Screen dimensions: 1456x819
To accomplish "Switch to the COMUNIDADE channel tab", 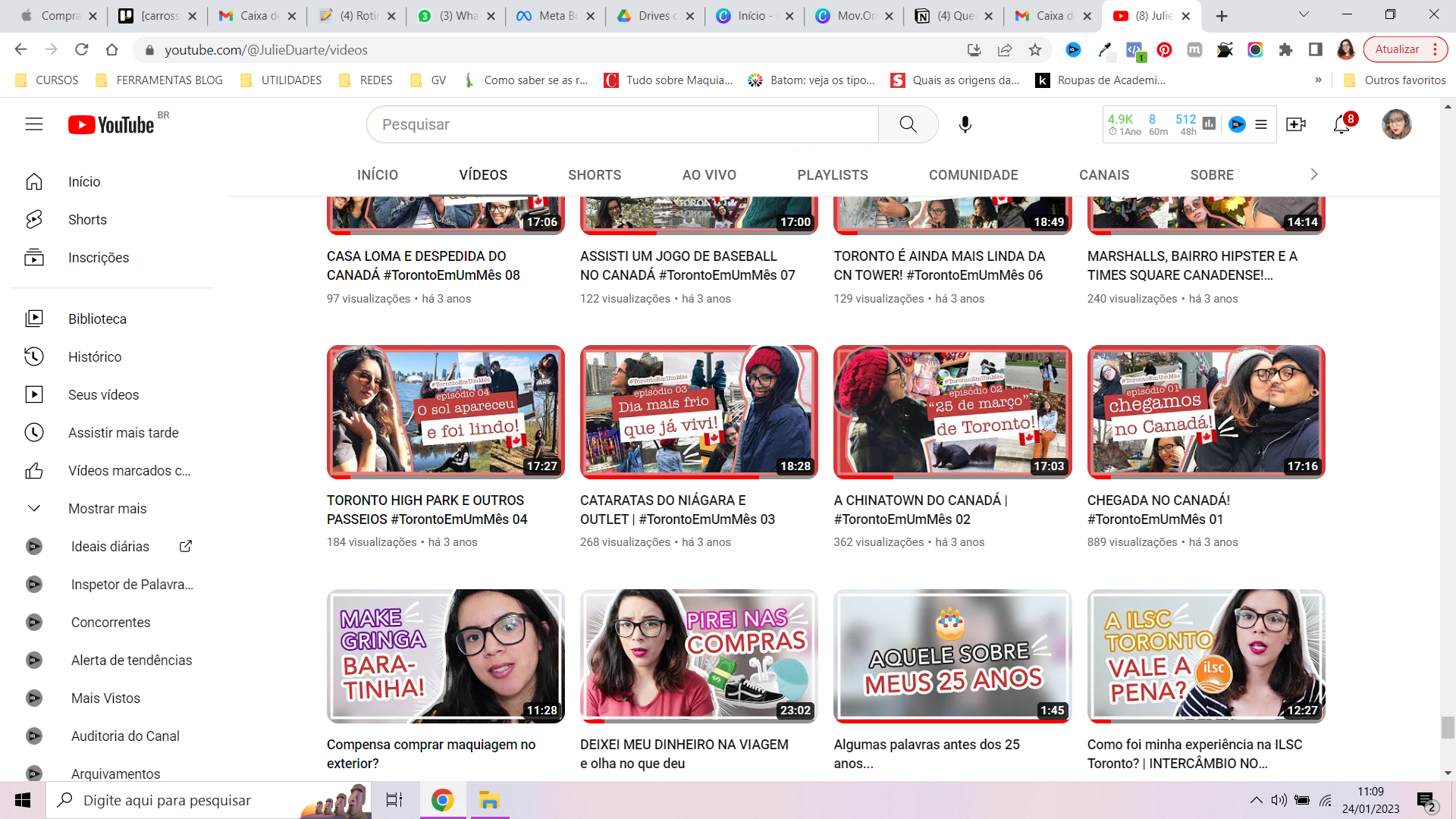I will click(973, 175).
